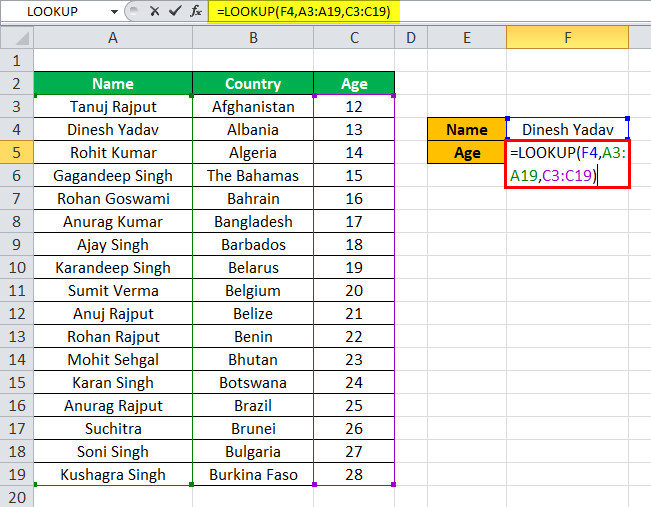Select the highlighted column F header
651x507 pixels.
[567, 38]
